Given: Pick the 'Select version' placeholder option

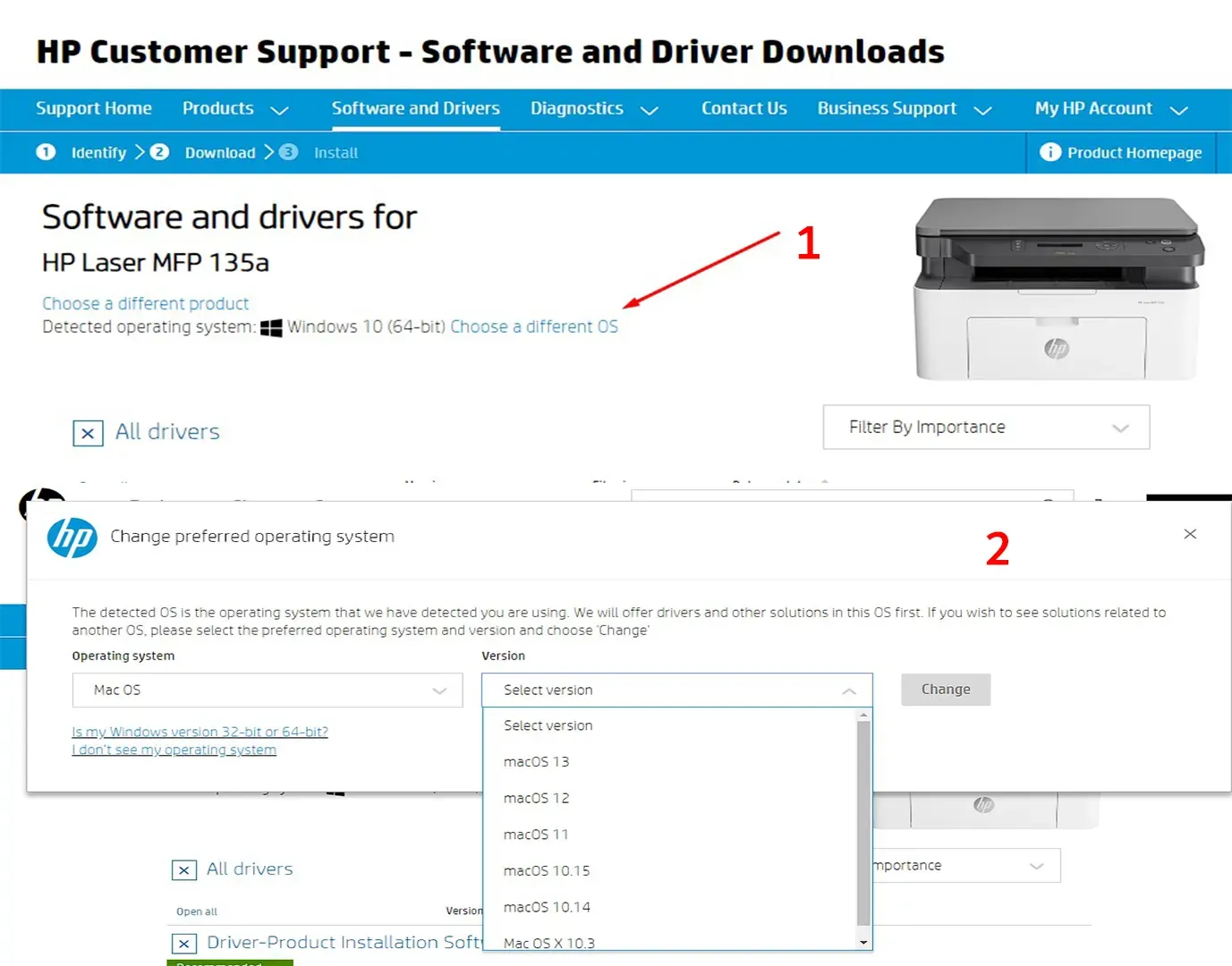Looking at the screenshot, I should click(x=669, y=725).
